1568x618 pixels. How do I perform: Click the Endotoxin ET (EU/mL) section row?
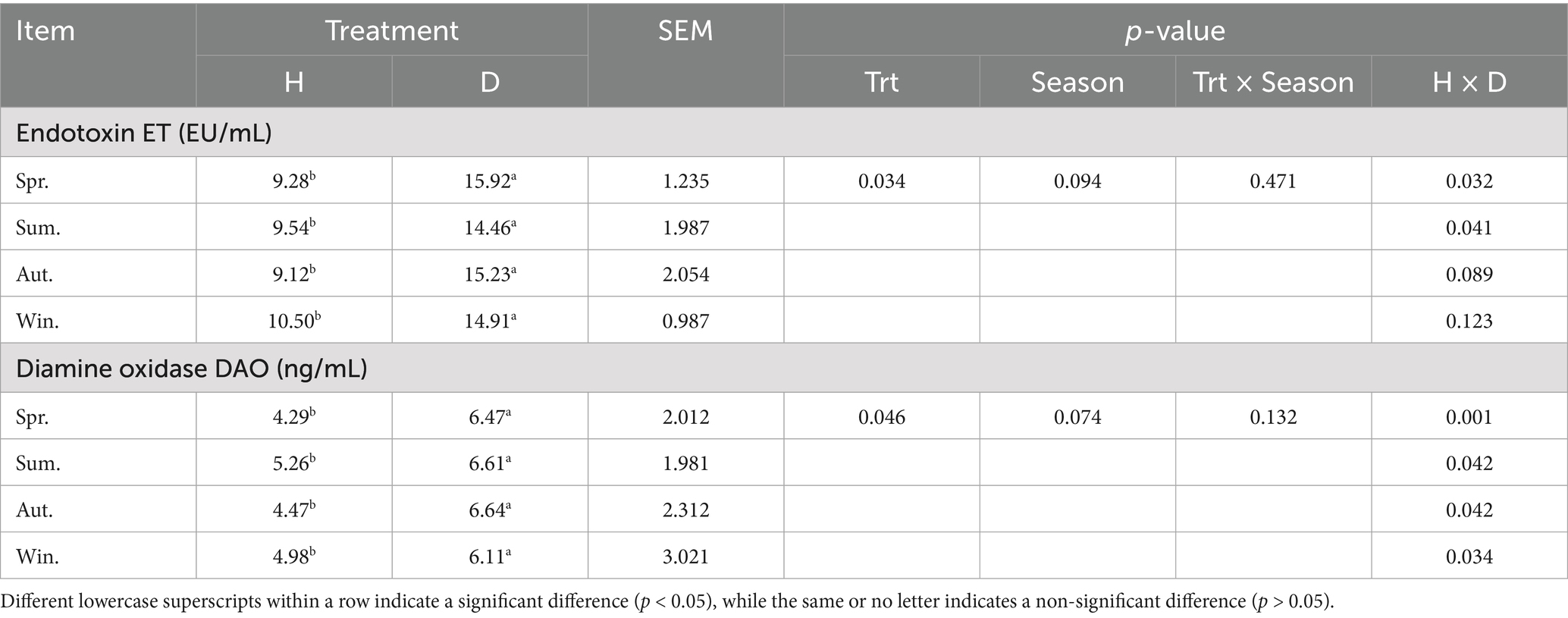pyautogui.click(x=783, y=133)
